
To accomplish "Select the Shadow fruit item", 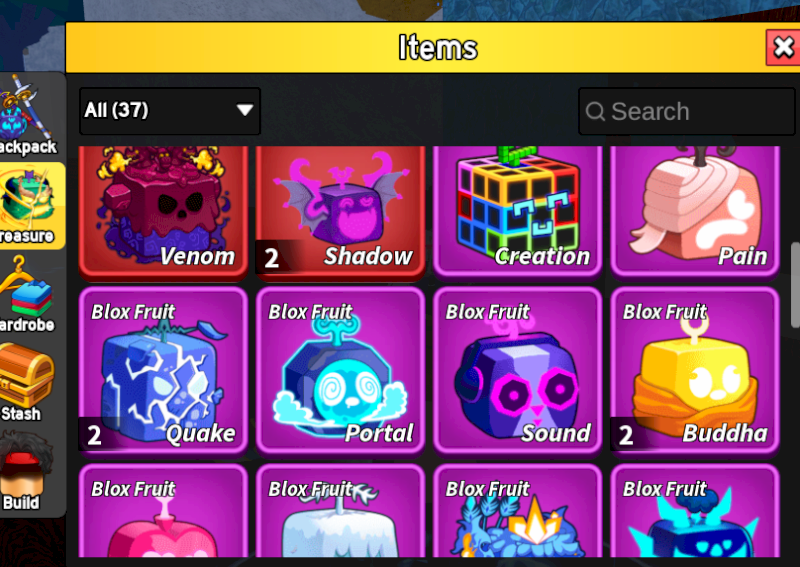I will click(x=340, y=213).
